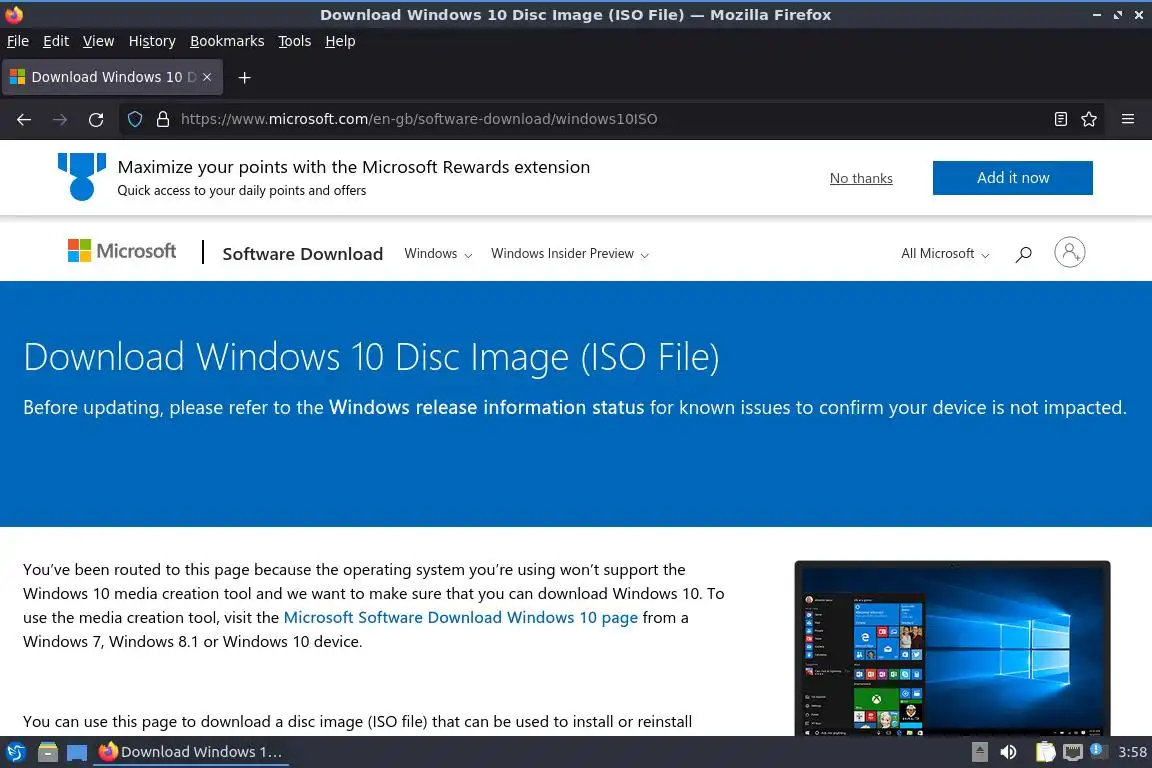Close the Download Windows 10 tab
Screen dimensions: 1152x768
[x=207, y=77]
